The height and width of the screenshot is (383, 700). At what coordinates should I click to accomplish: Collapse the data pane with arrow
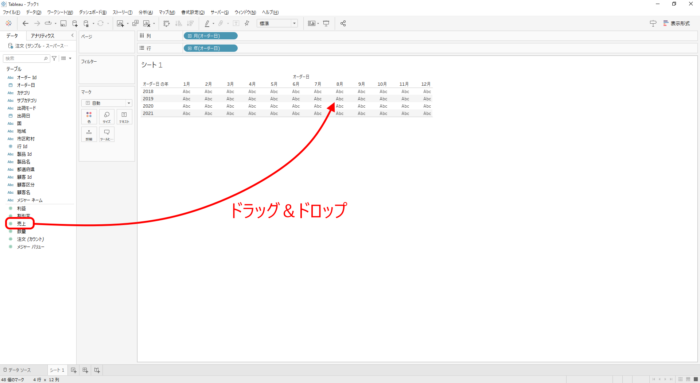[72, 36]
